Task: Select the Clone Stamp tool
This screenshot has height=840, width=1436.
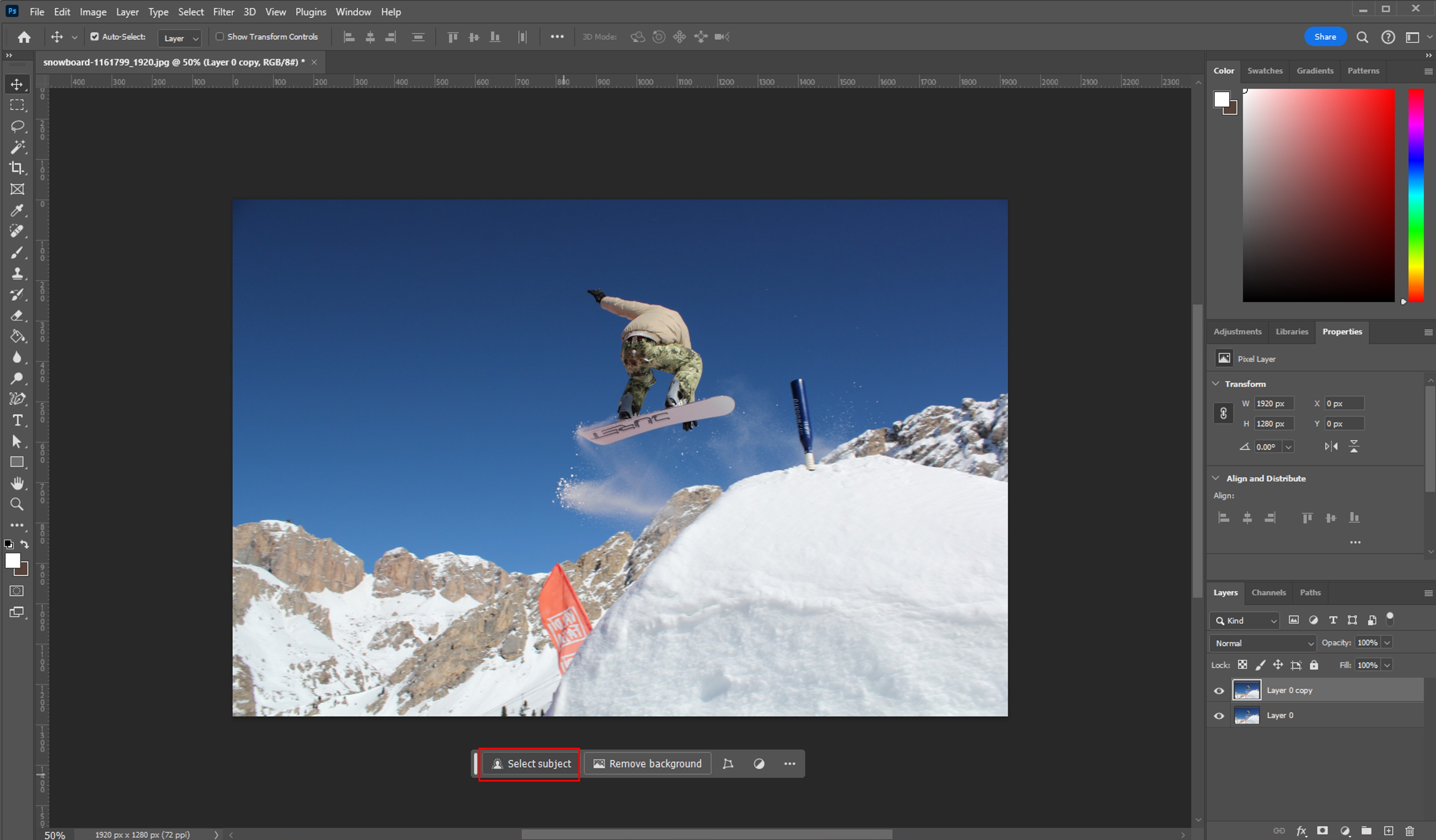Action: (x=17, y=274)
